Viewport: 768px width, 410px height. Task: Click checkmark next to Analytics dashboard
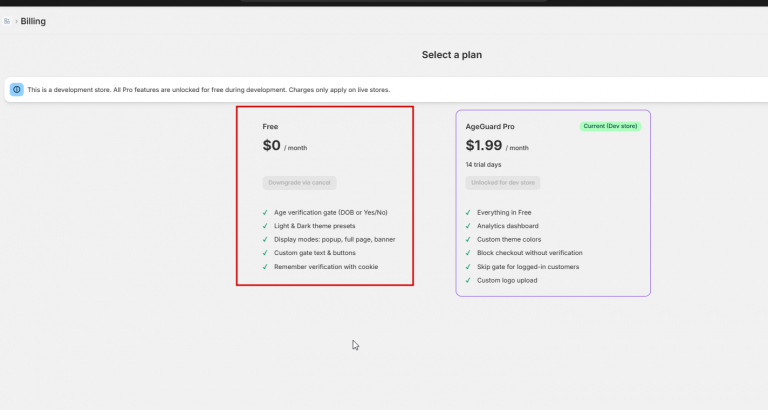[x=468, y=226]
